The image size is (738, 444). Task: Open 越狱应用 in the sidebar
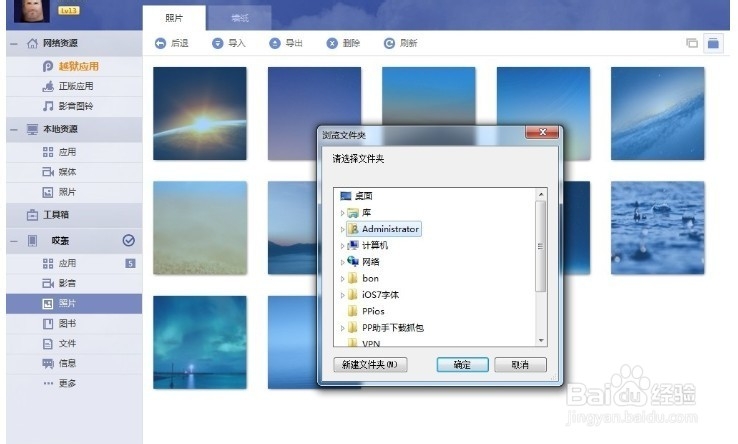coord(74,66)
